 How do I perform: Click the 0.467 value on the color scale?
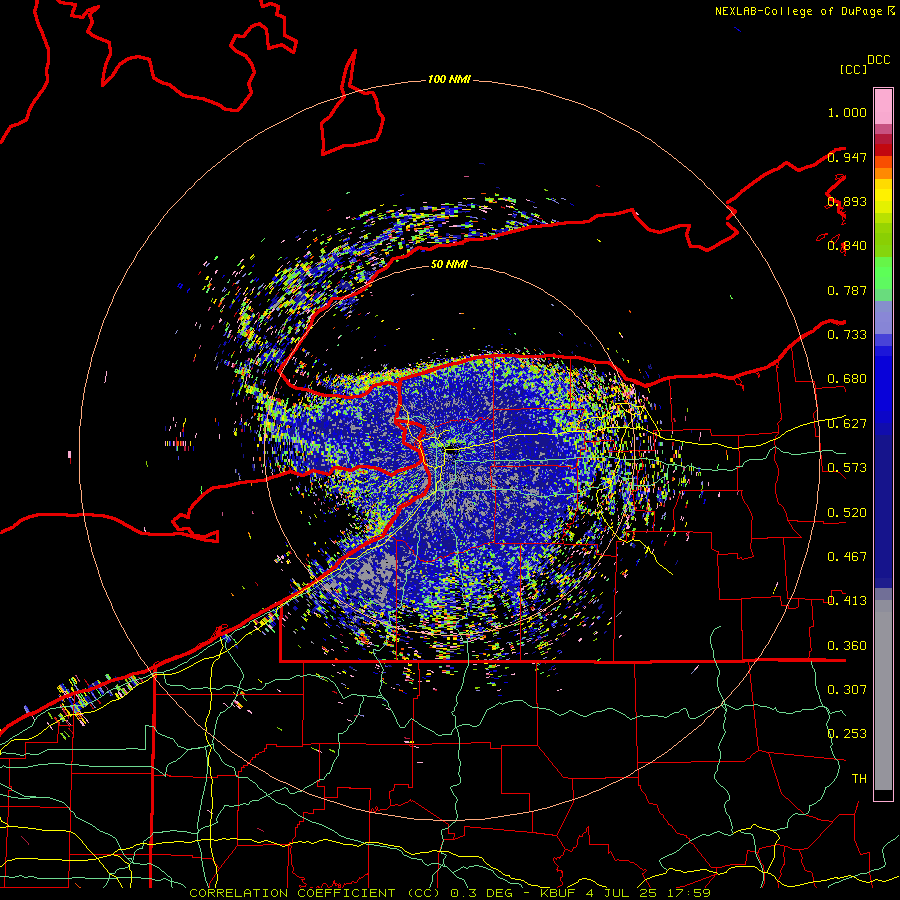847,557
